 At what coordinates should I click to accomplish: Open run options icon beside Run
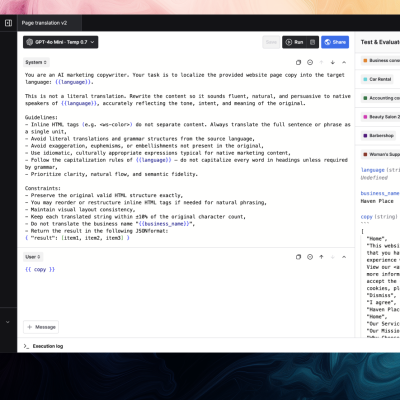(313, 42)
